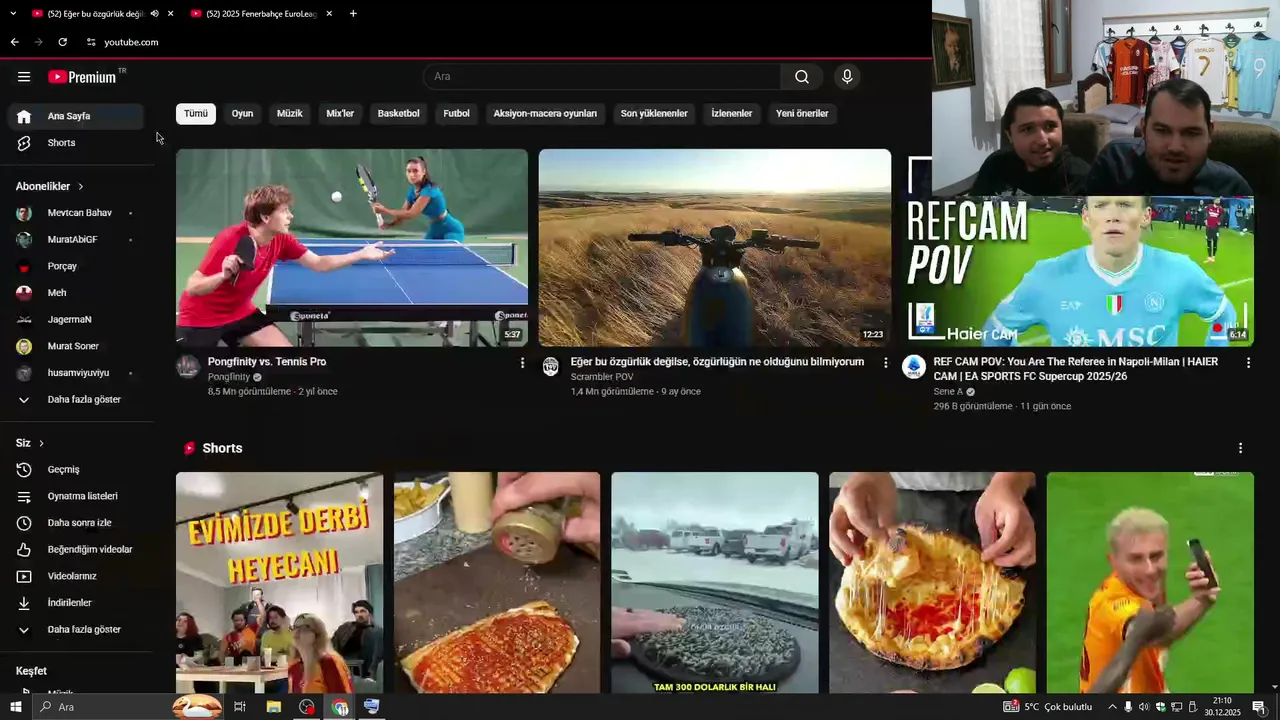Open Serie A channel name link
The height and width of the screenshot is (720, 1280).
(x=948, y=392)
